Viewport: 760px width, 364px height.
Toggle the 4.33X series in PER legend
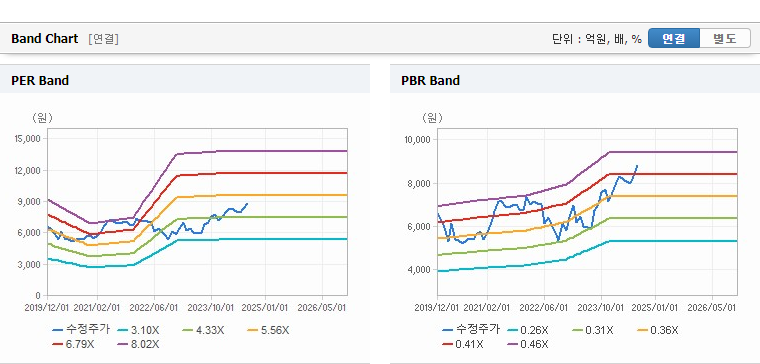203,330
